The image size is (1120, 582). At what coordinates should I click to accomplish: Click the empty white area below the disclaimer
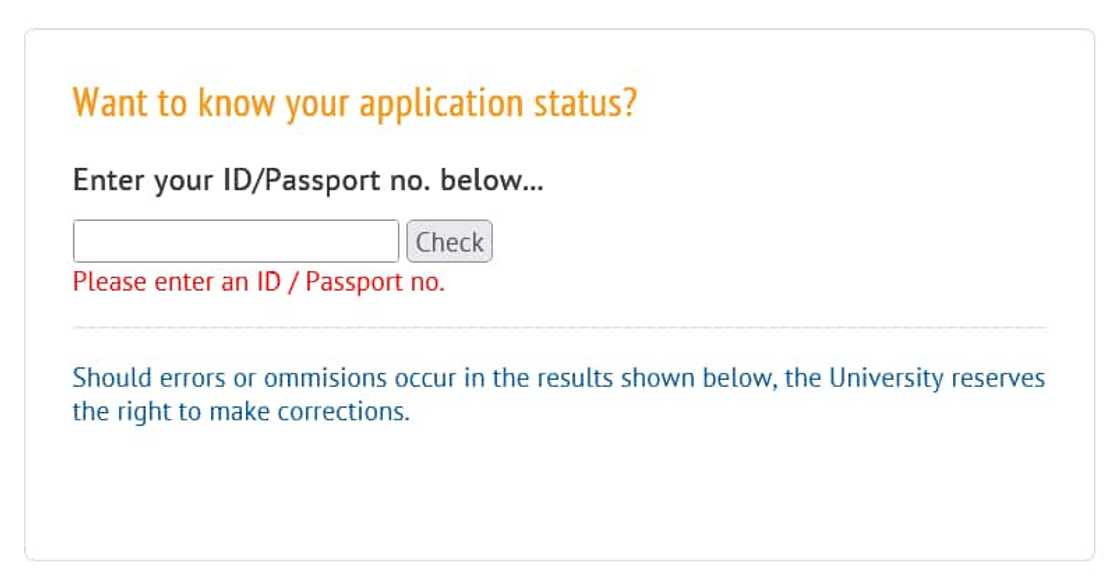click(558, 490)
